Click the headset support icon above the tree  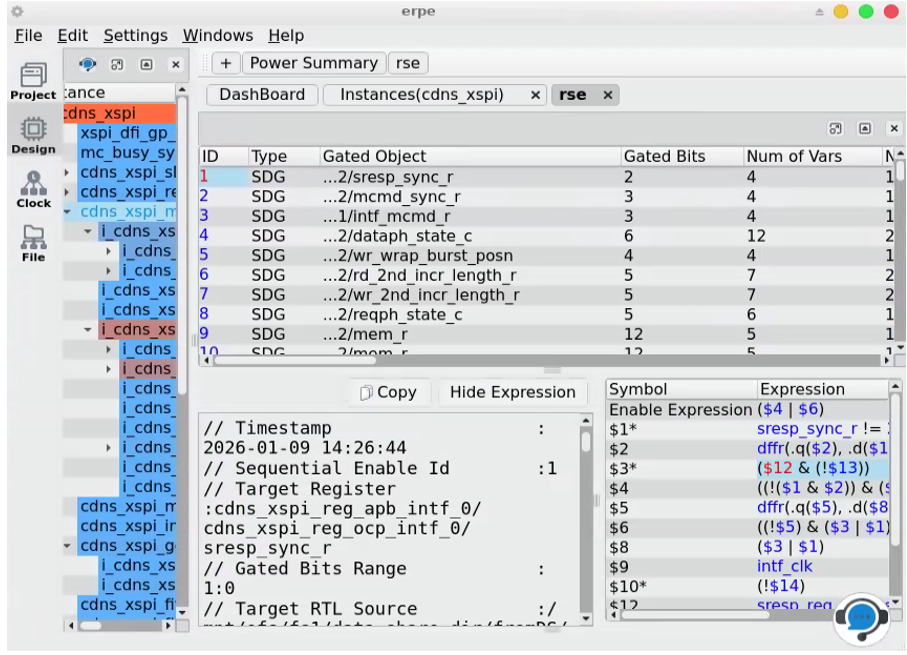pyautogui.click(x=89, y=64)
